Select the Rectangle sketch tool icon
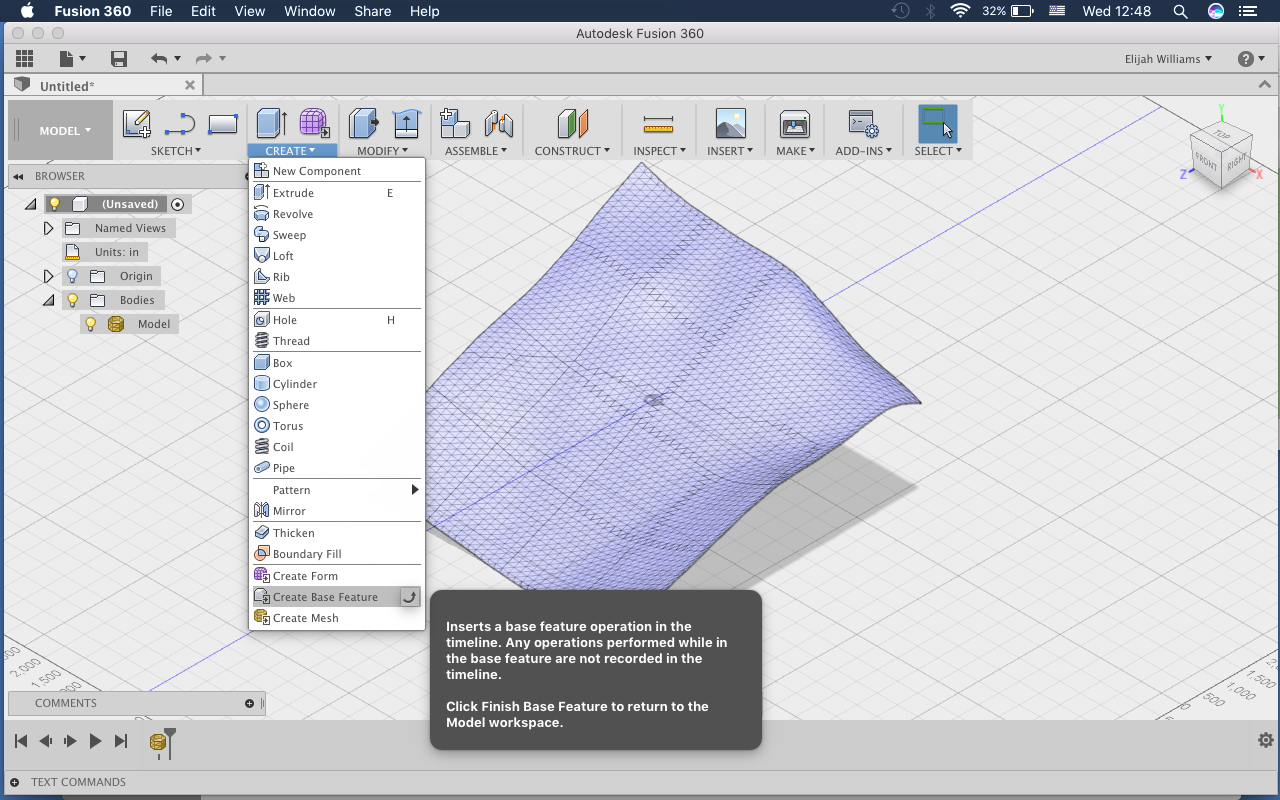 222,124
